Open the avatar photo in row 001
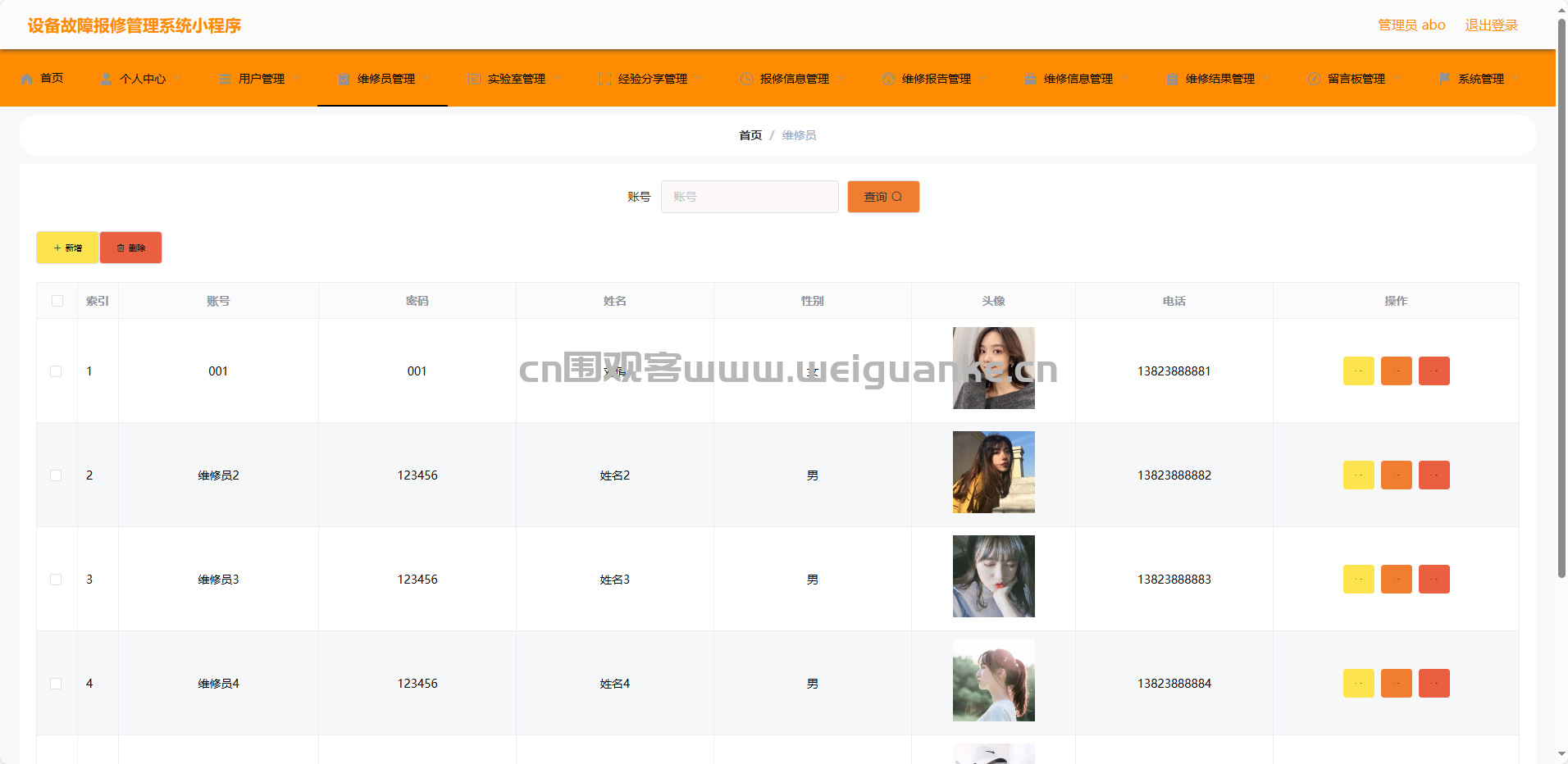Image resolution: width=1568 pixels, height=764 pixels. [x=994, y=368]
